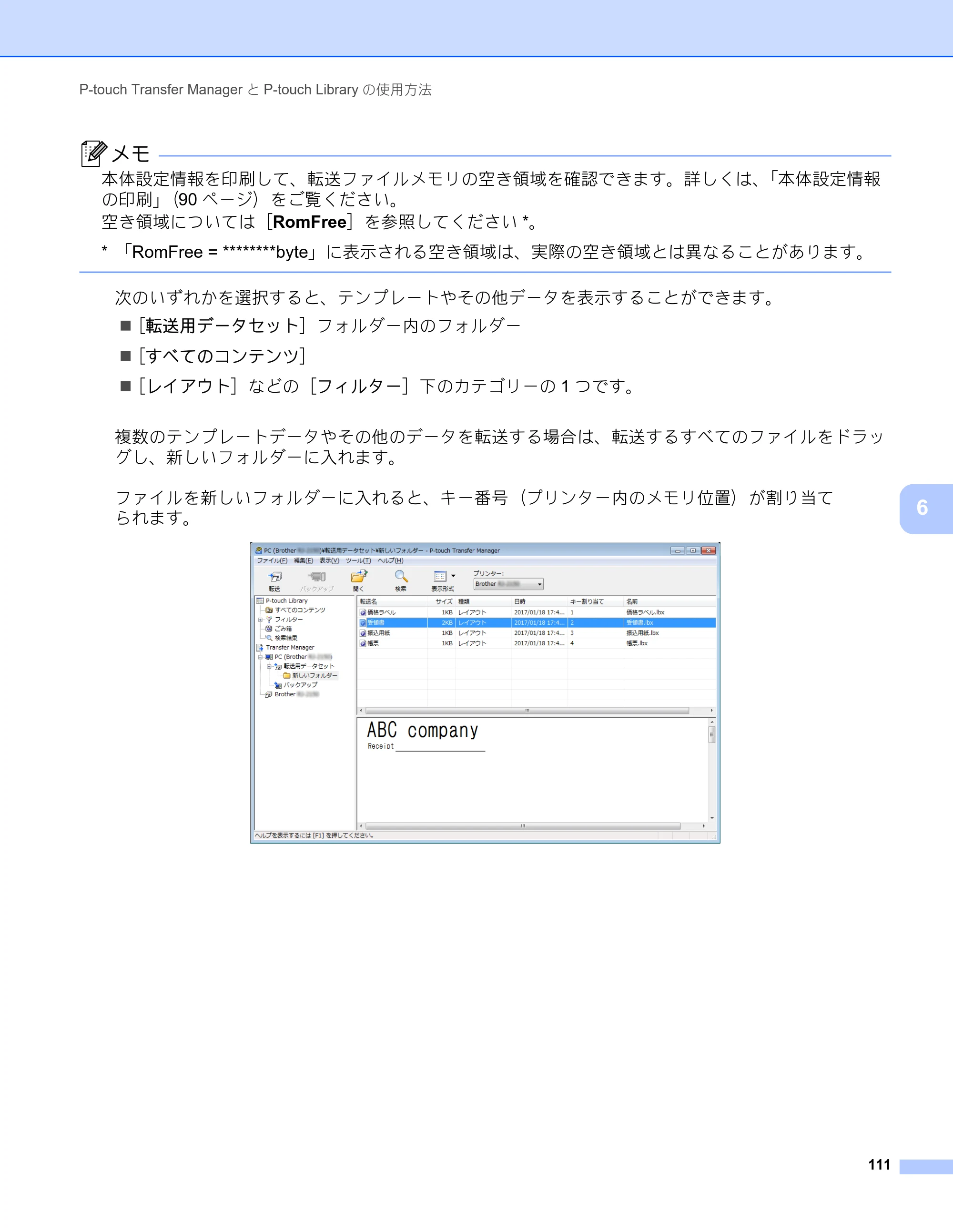Select 転送用データセット folder in tree

pyautogui.click(x=308, y=666)
